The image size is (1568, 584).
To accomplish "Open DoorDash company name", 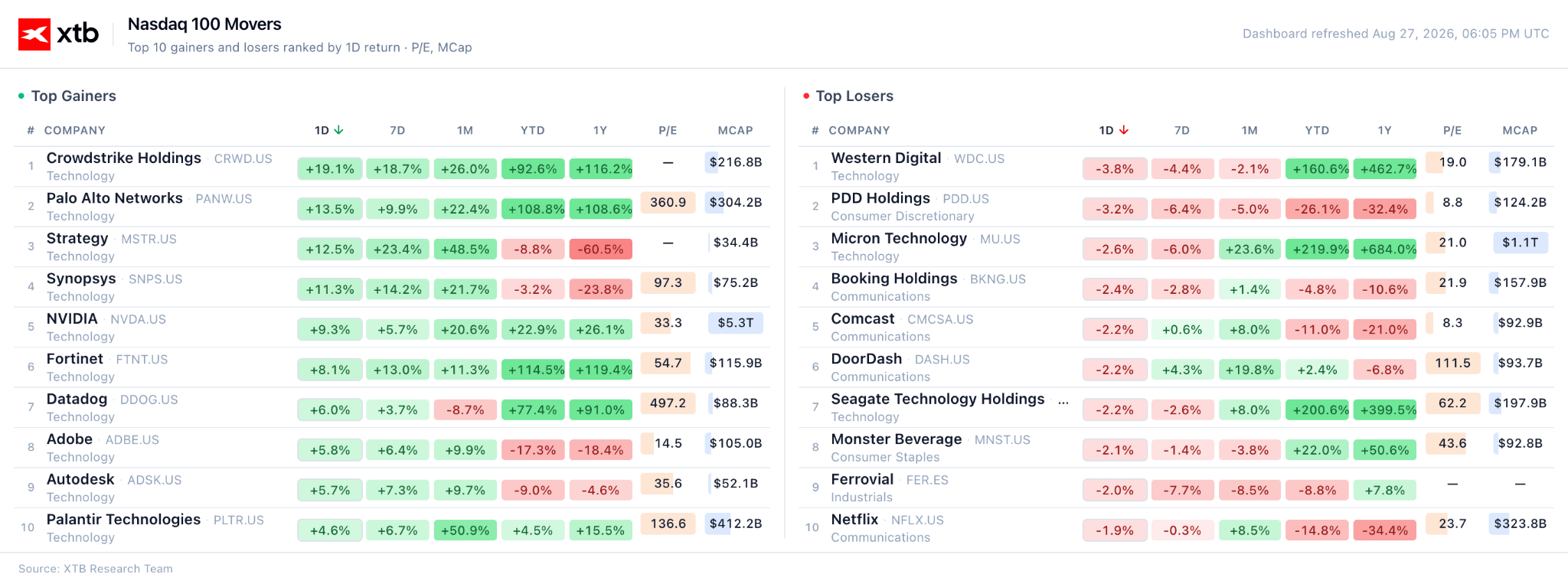I will click(x=867, y=359).
